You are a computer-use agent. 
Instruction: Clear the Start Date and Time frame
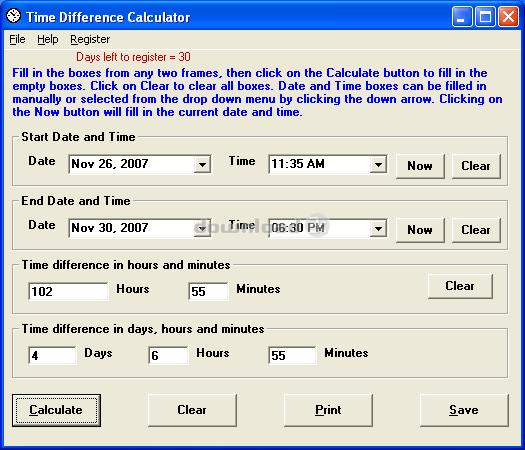pyautogui.click(x=476, y=166)
